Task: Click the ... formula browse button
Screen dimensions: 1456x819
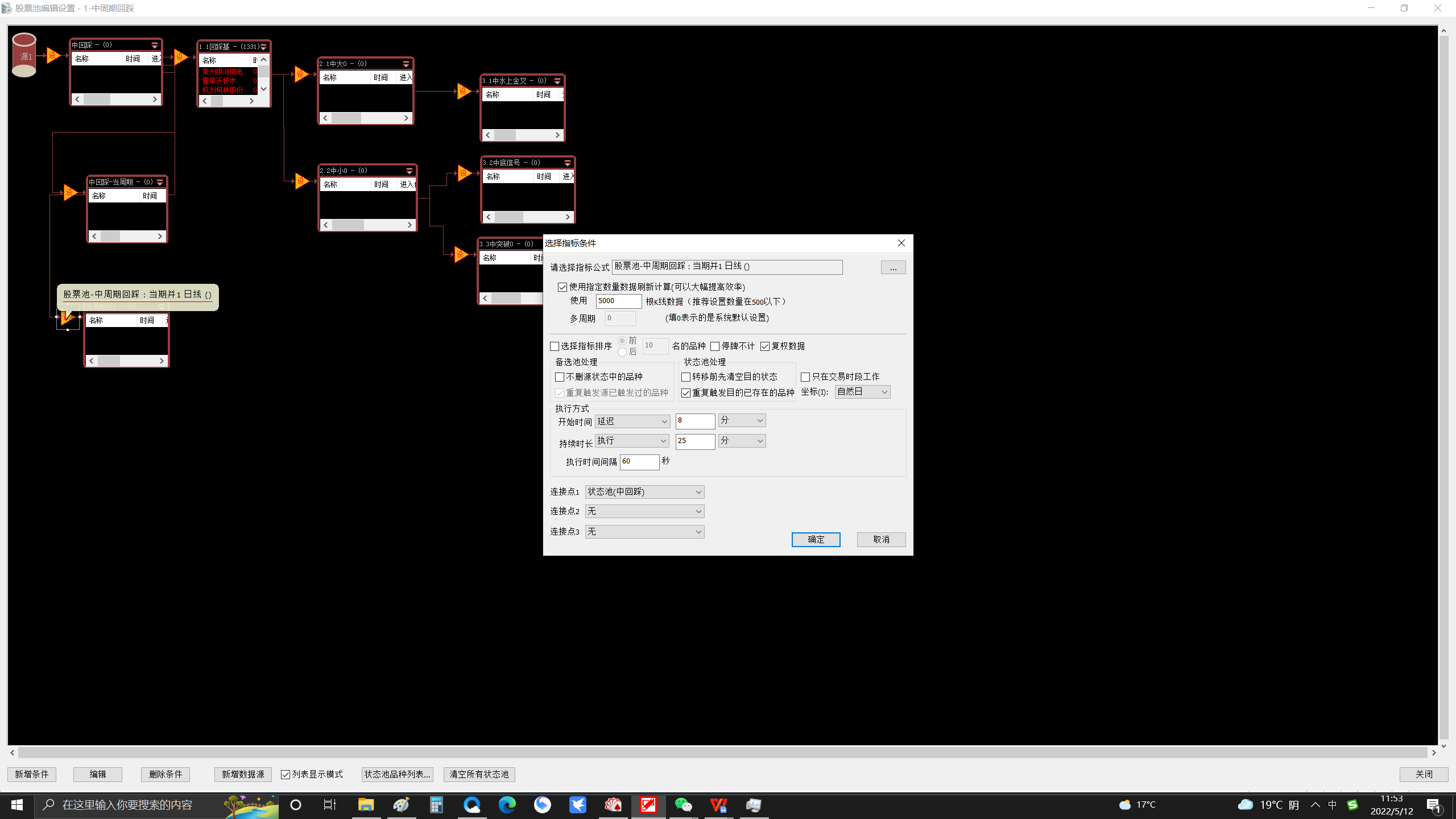Action: (x=893, y=268)
